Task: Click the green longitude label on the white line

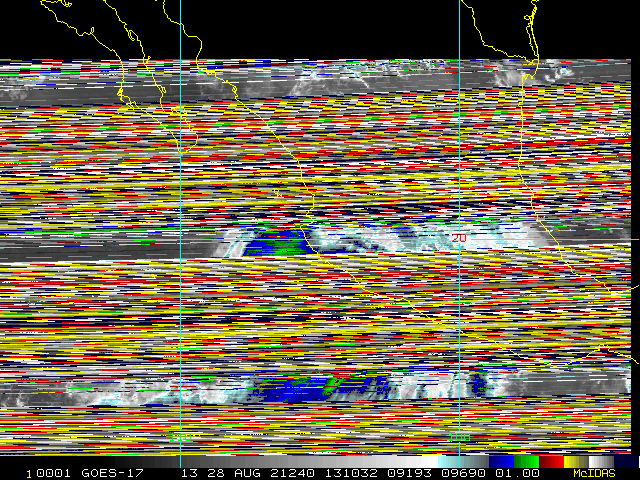Action: point(459,437)
